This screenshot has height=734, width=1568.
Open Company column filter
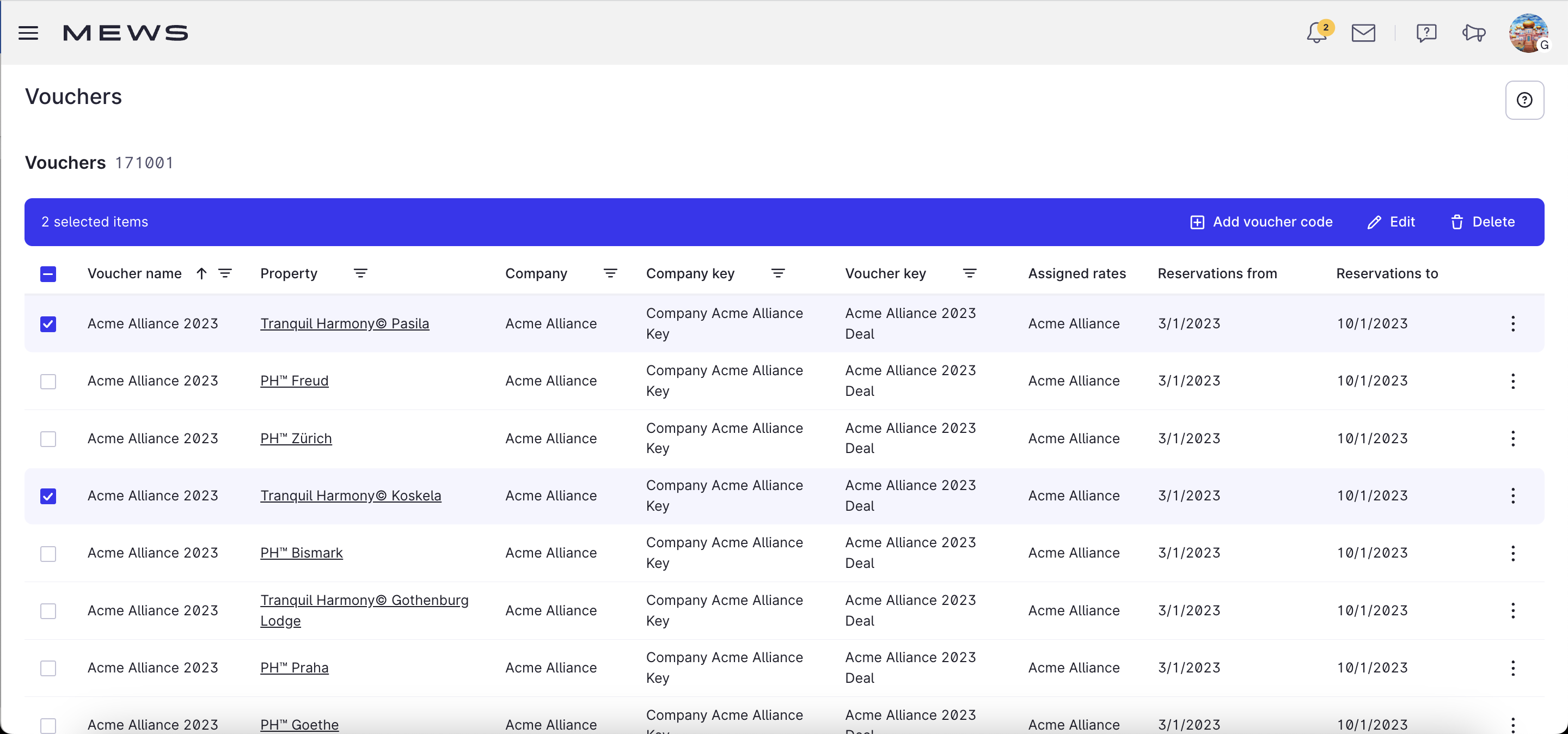click(610, 273)
